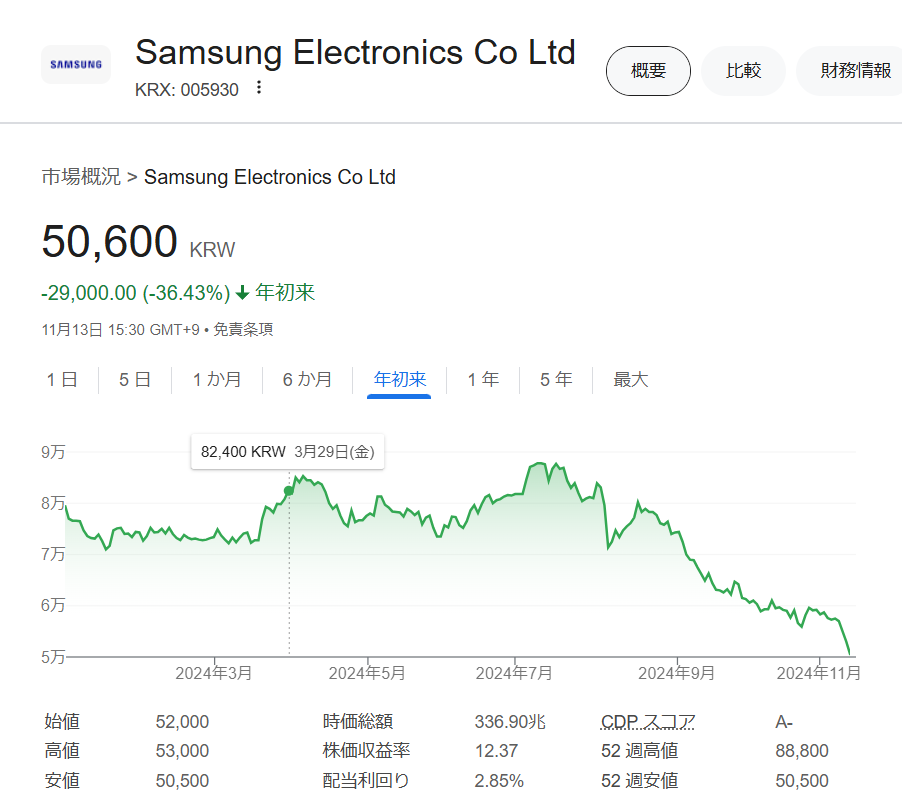Click the CDP スコア label

click(647, 722)
